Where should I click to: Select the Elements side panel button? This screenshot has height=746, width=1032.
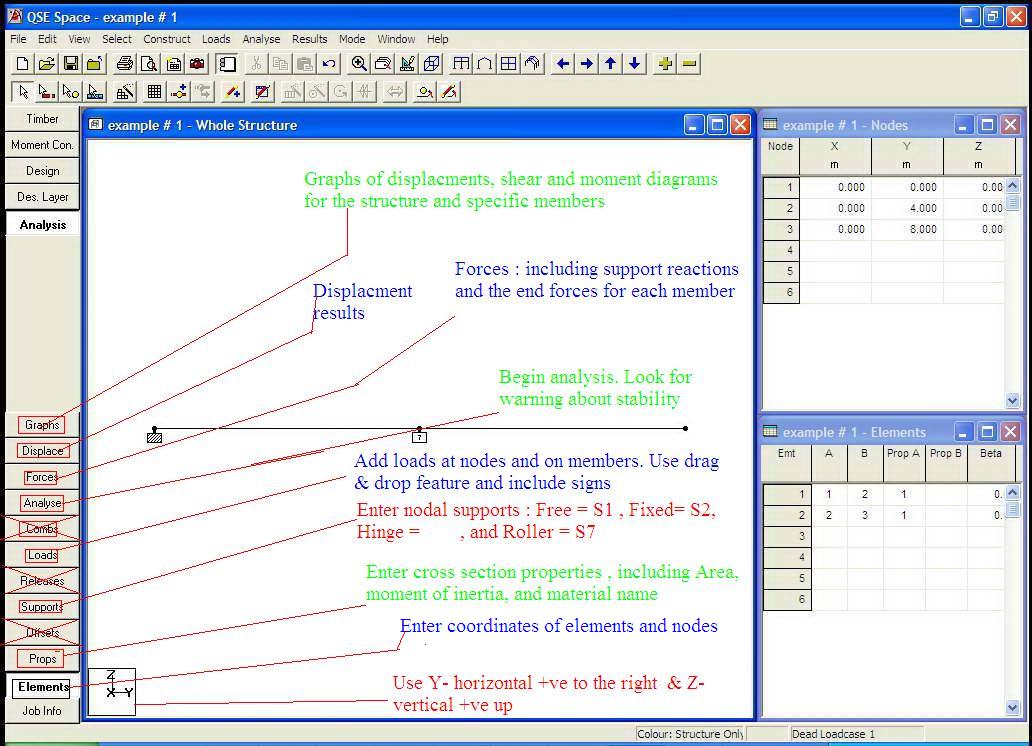tap(42, 687)
